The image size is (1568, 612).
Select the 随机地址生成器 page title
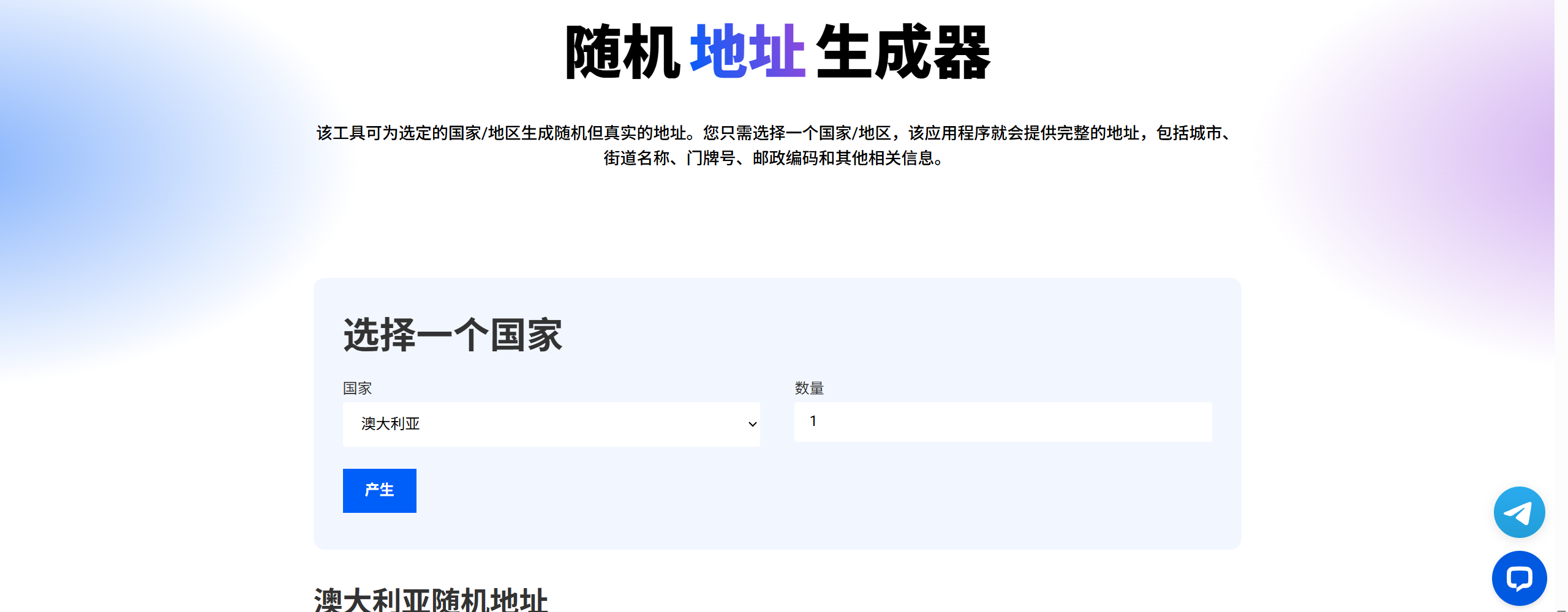pos(777,52)
